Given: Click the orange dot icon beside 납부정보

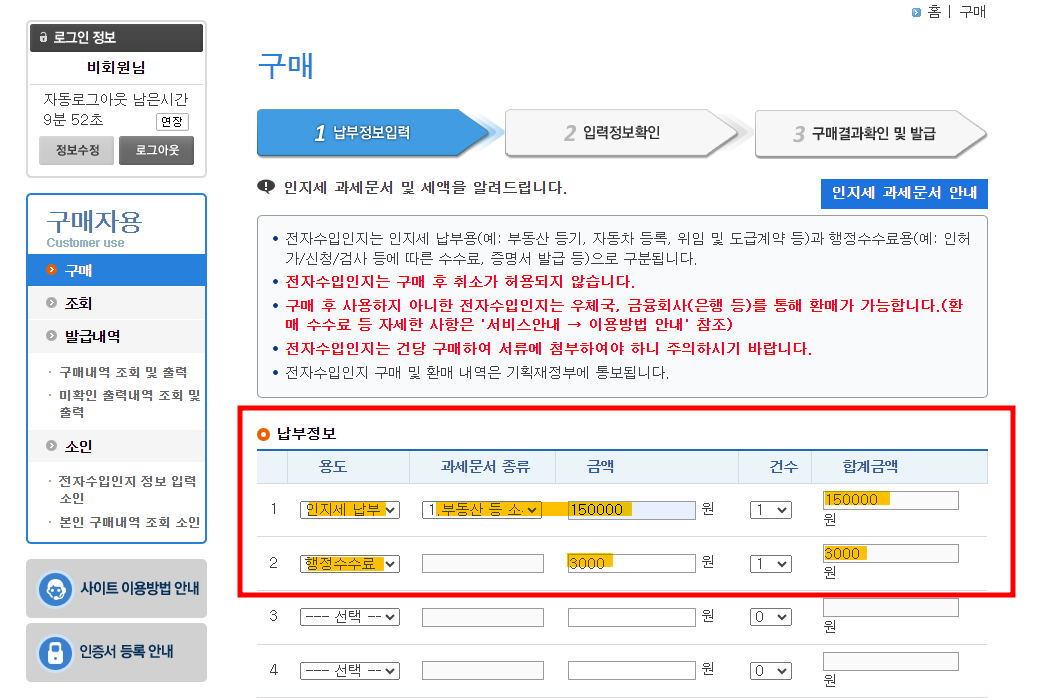Looking at the screenshot, I should (263, 432).
